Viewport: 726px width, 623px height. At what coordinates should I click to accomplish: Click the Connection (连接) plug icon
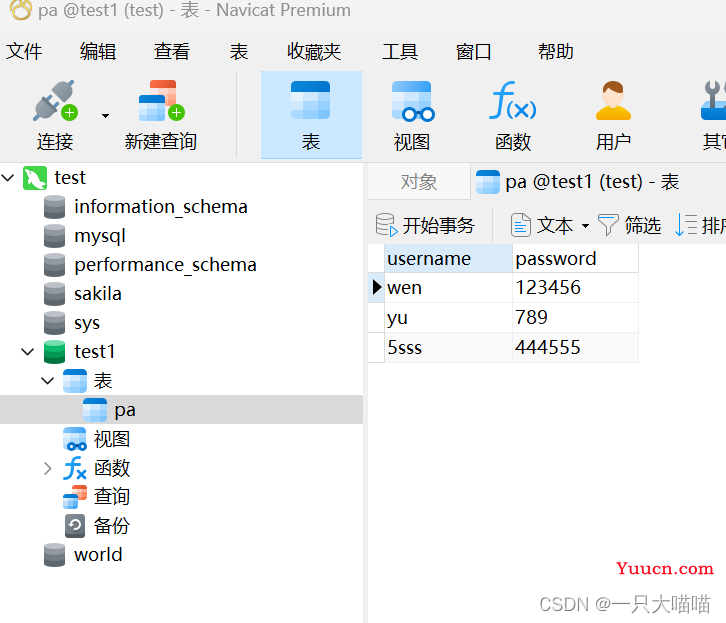pyautogui.click(x=56, y=101)
